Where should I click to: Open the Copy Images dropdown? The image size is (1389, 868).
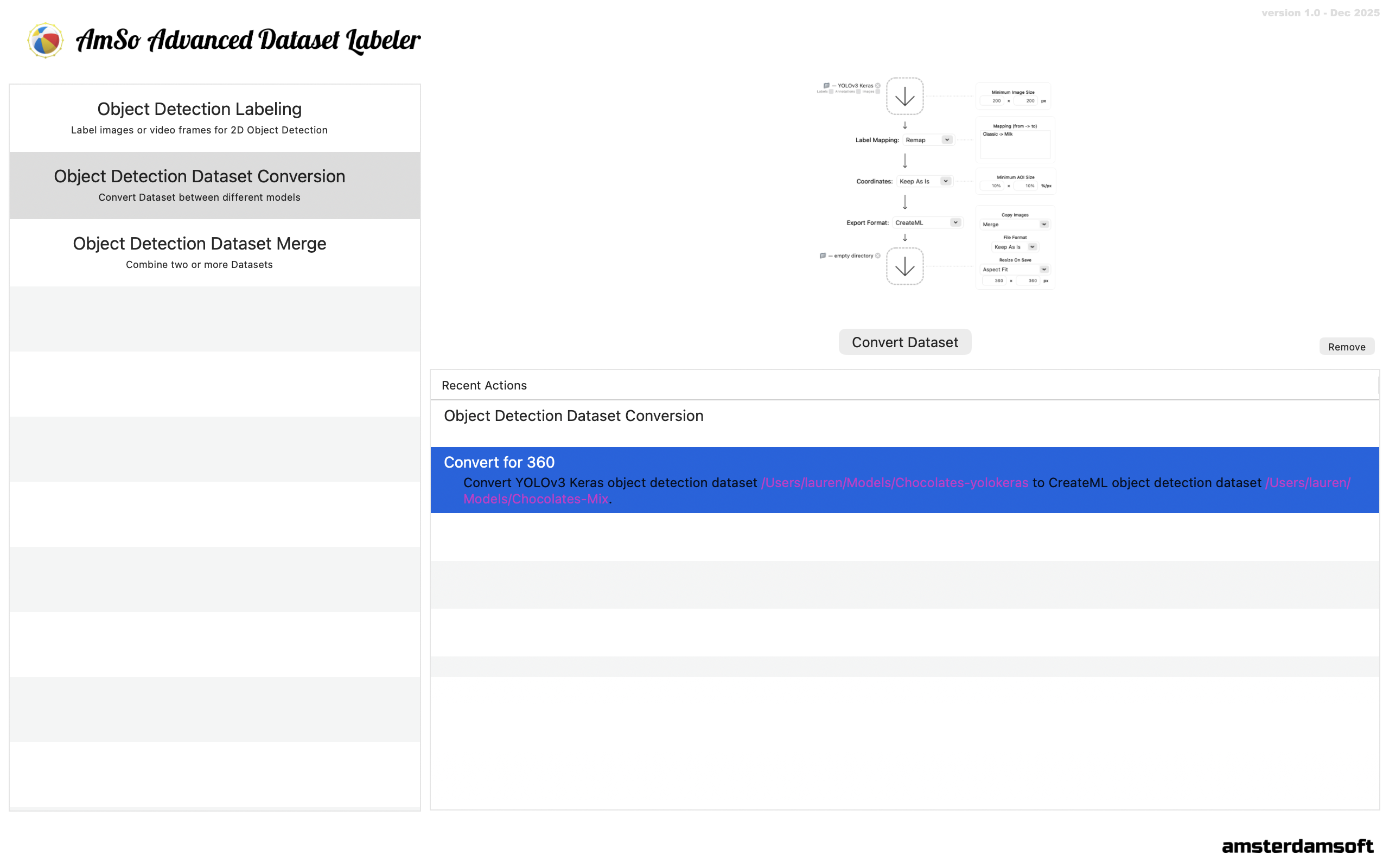pos(1015,225)
